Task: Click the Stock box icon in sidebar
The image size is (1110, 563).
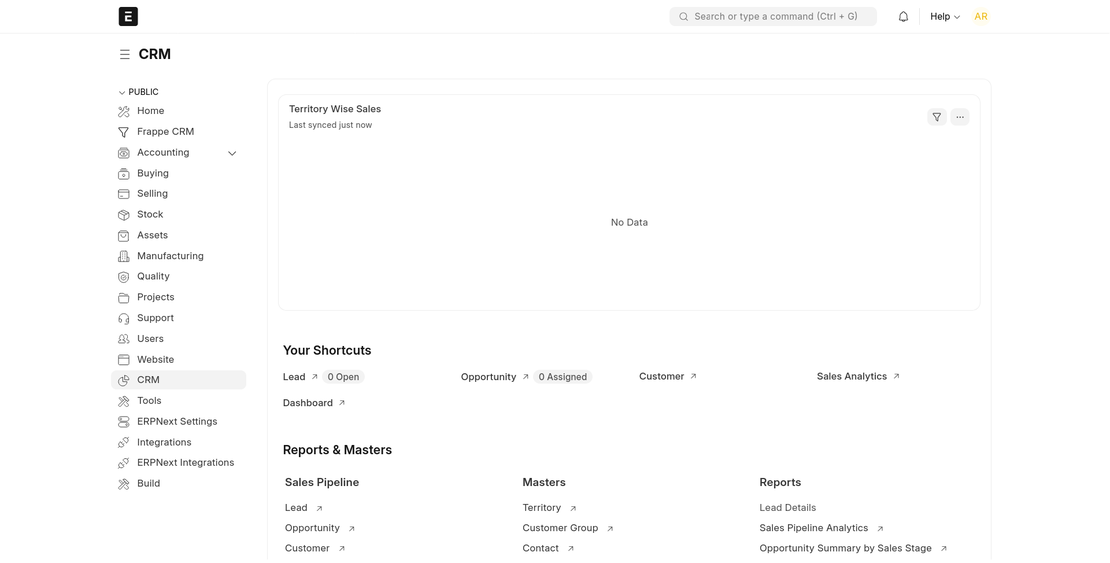Action: (124, 215)
